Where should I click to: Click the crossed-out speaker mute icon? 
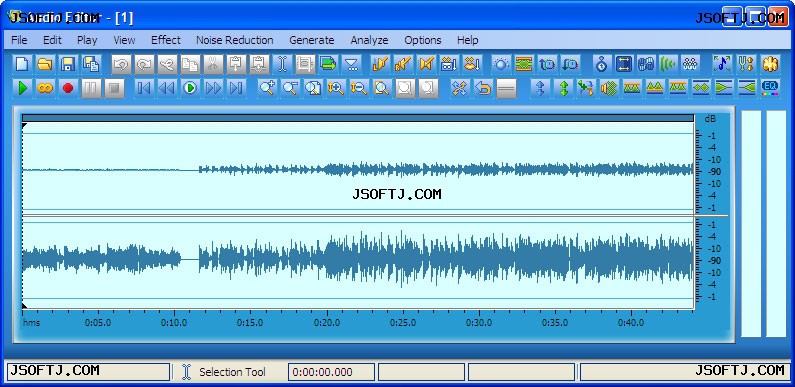426,64
